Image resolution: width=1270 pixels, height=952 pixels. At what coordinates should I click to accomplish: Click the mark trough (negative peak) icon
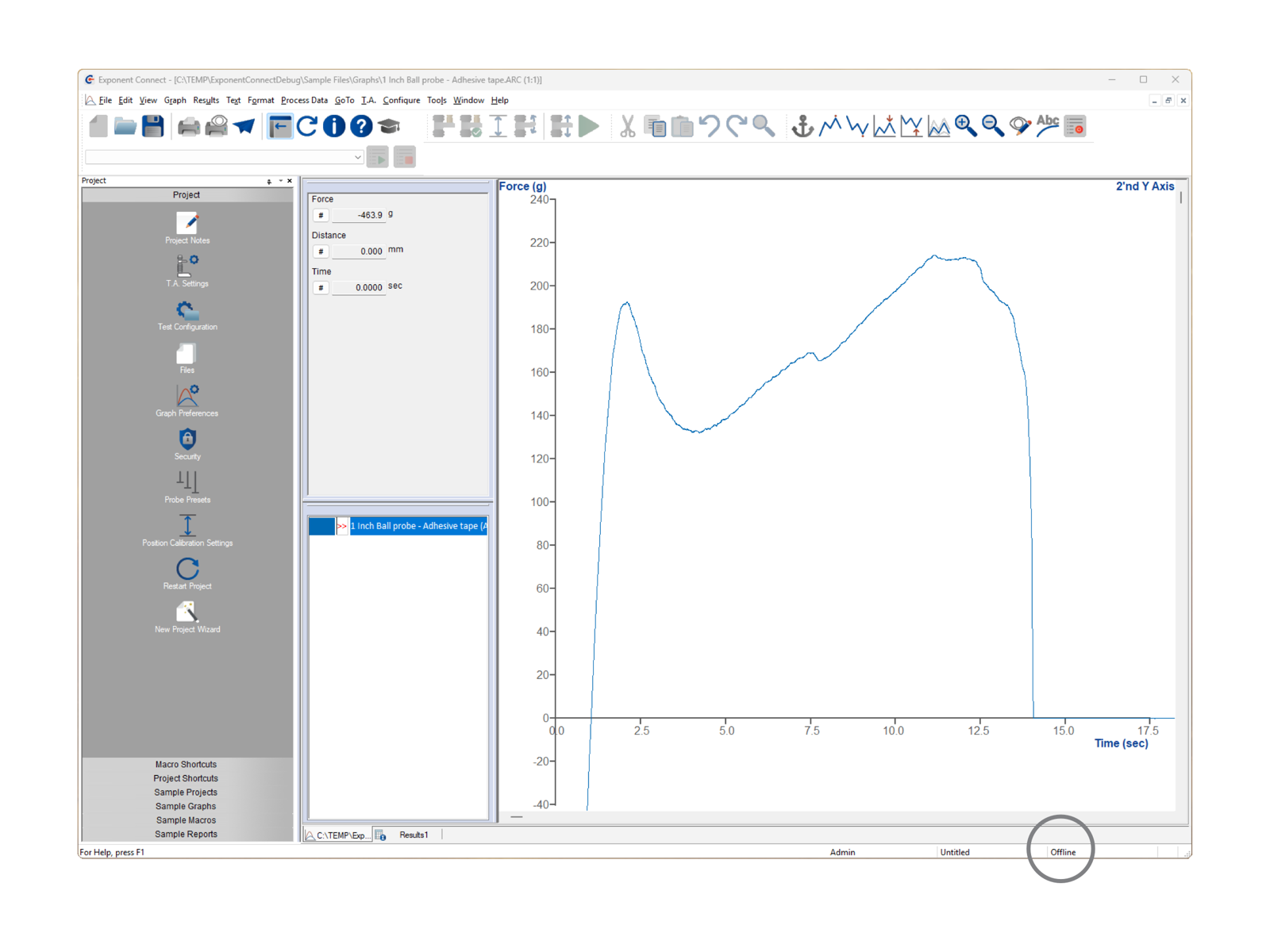click(857, 126)
